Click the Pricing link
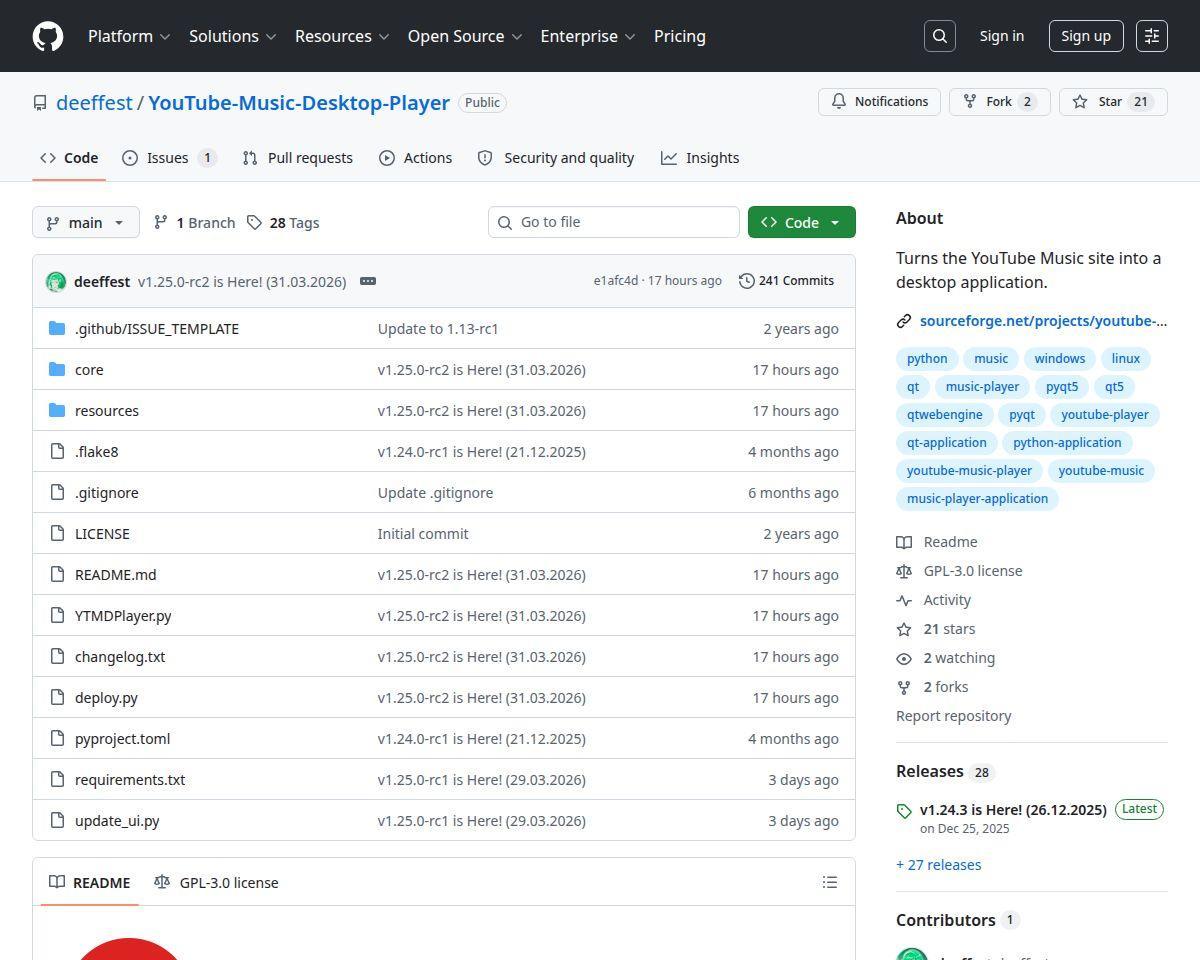The image size is (1200, 960). click(680, 36)
